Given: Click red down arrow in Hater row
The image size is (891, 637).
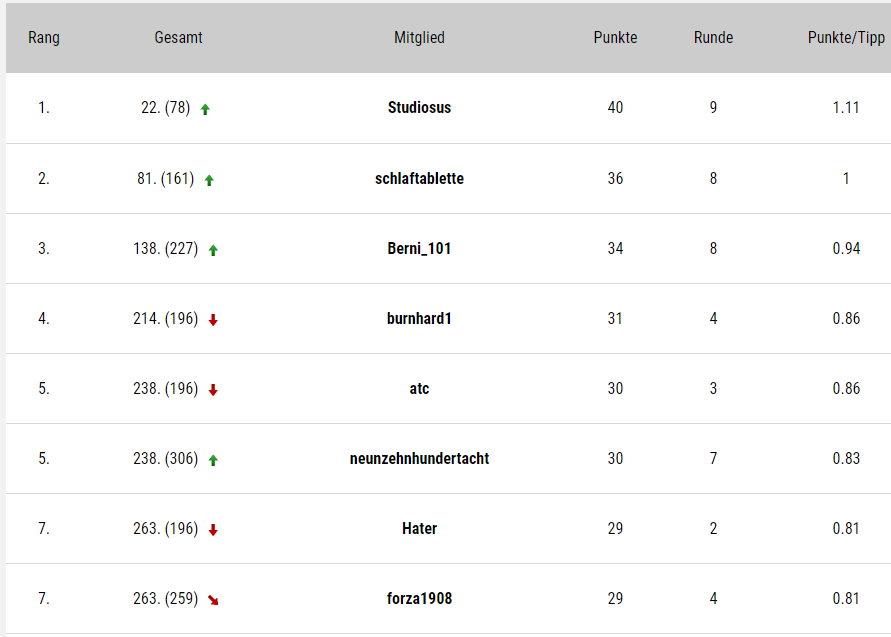Looking at the screenshot, I should click(213, 530).
